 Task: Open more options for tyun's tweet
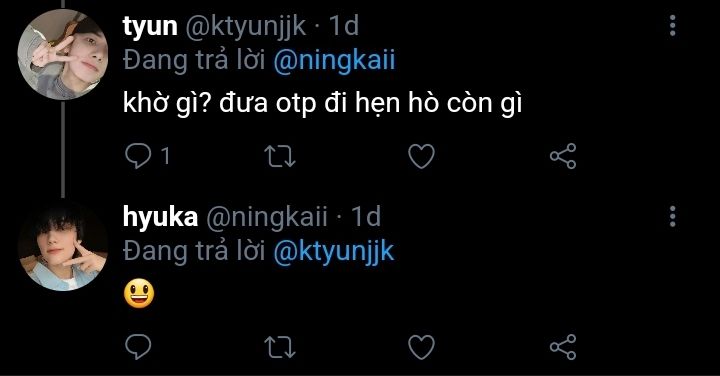click(673, 25)
